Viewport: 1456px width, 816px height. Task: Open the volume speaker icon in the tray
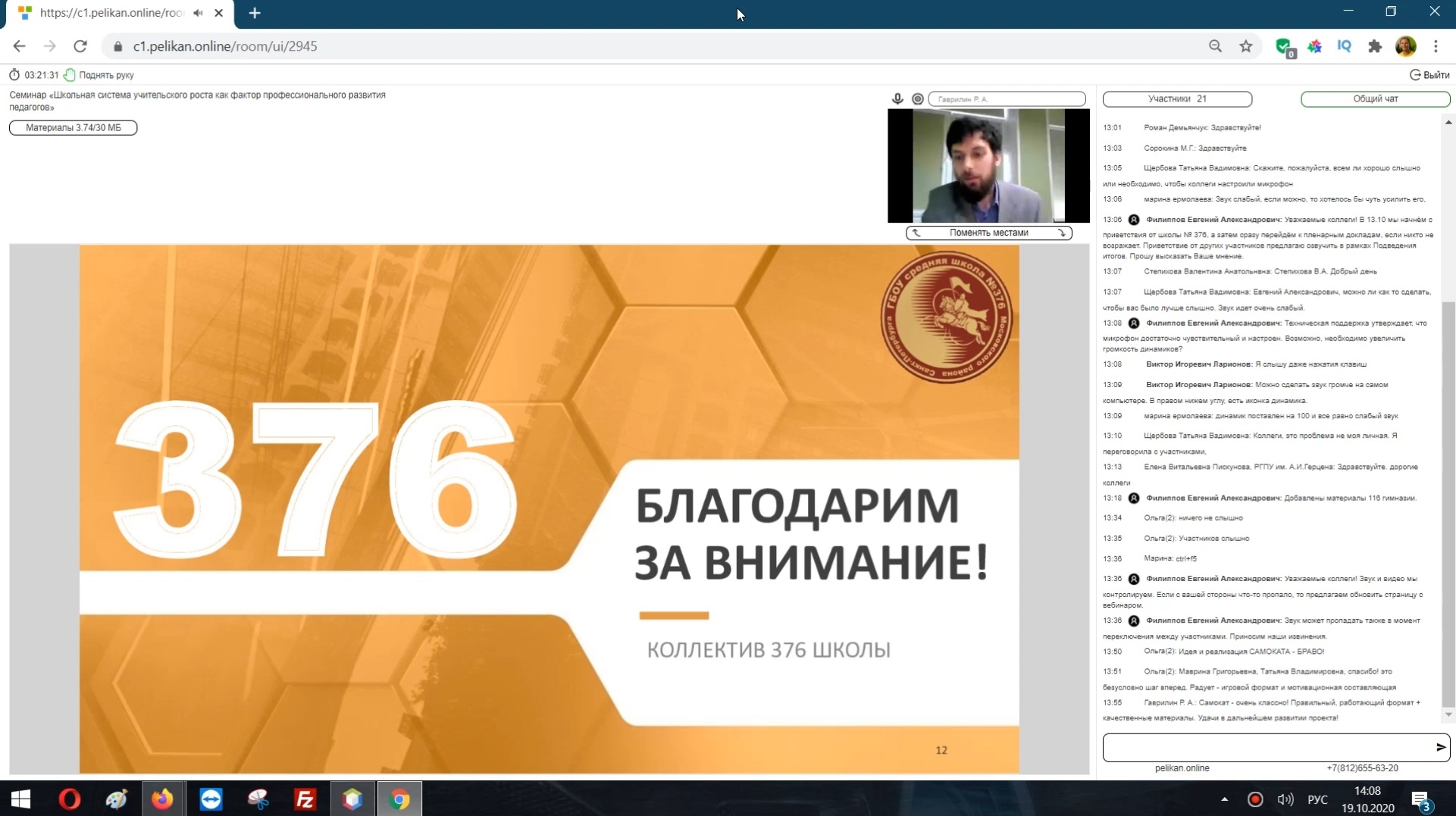pyautogui.click(x=1285, y=799)
